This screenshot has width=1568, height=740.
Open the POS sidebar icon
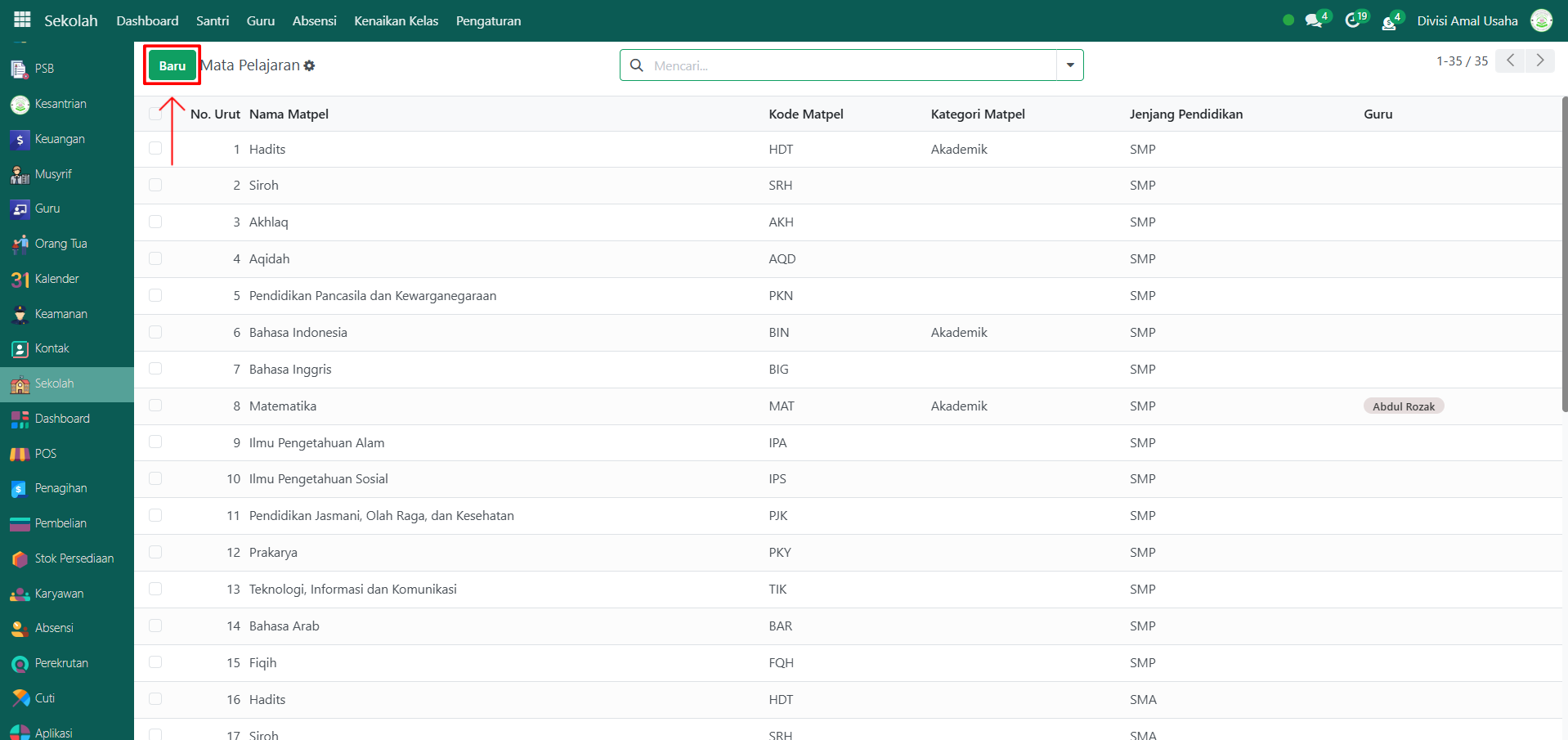pyautogui.click(x=20, y=454)
